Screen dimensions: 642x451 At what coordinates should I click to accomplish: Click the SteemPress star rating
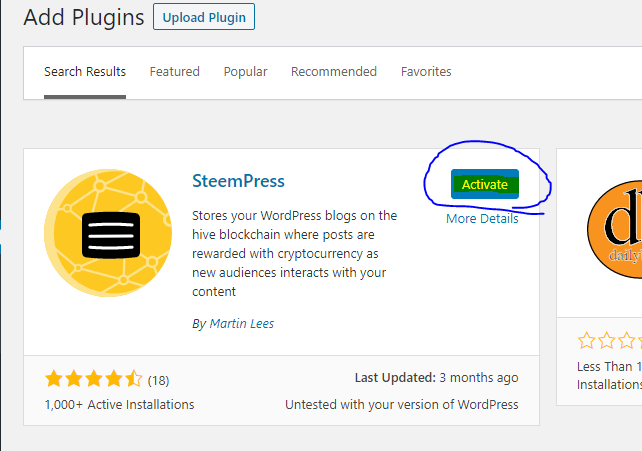[94, 379]
